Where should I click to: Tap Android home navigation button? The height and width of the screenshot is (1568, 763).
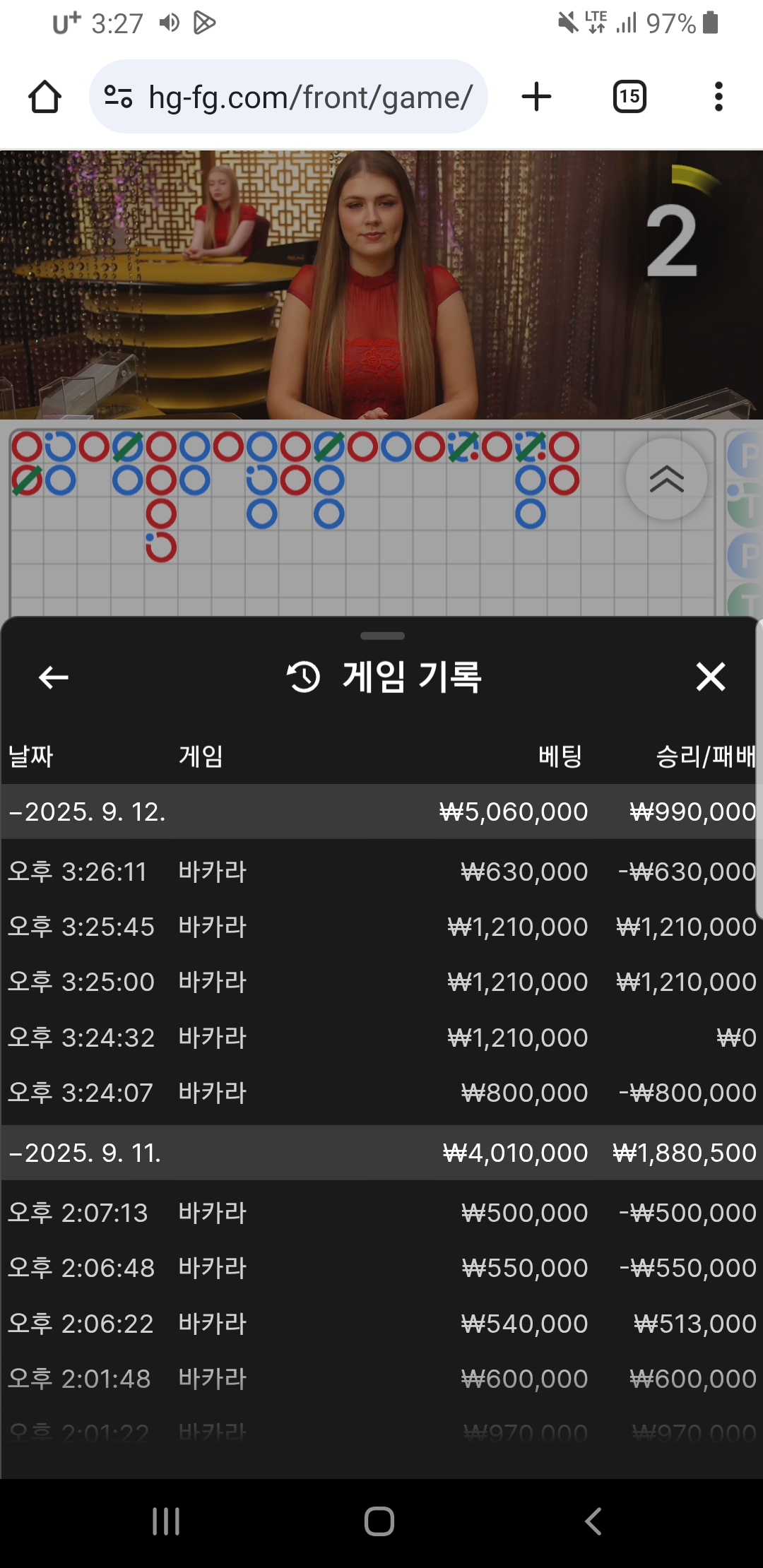coord(379,1521)
